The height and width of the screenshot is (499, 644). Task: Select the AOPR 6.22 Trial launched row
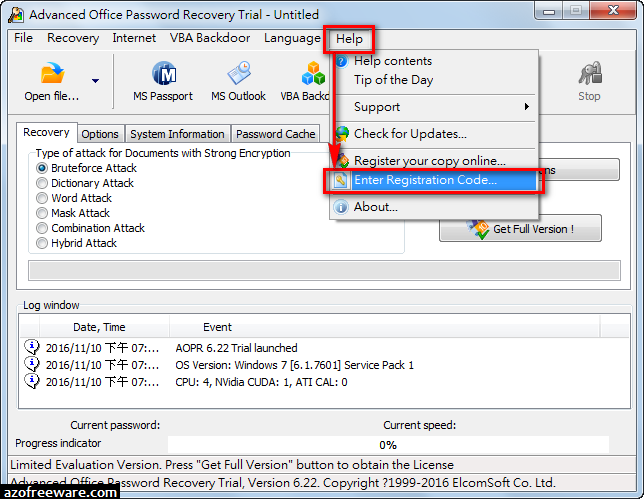324,348
